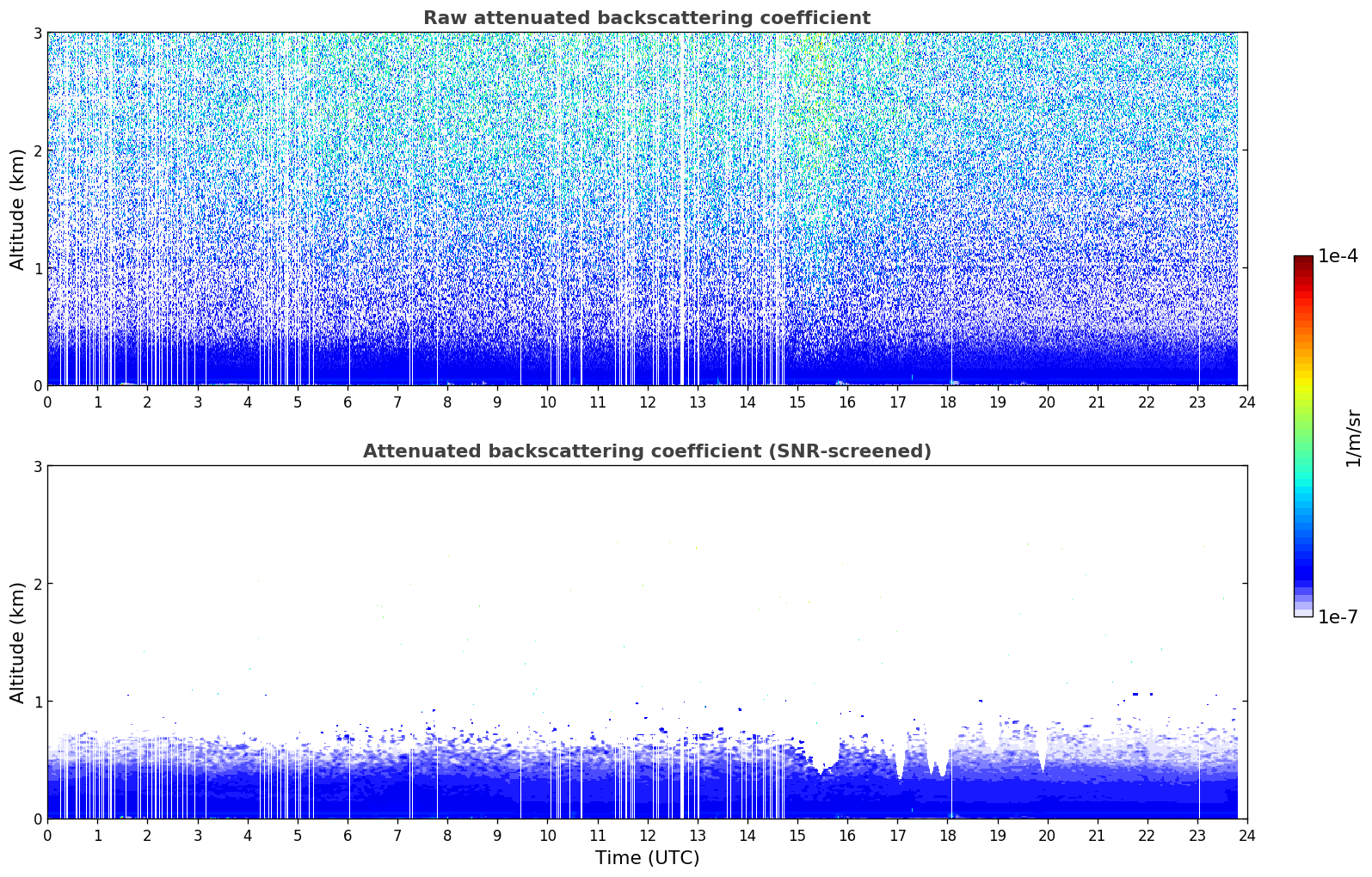This screenshot has width=1372, height=877.
Task: Click the "1e-4" colorbar maximum label
Action: point(1338,256)
